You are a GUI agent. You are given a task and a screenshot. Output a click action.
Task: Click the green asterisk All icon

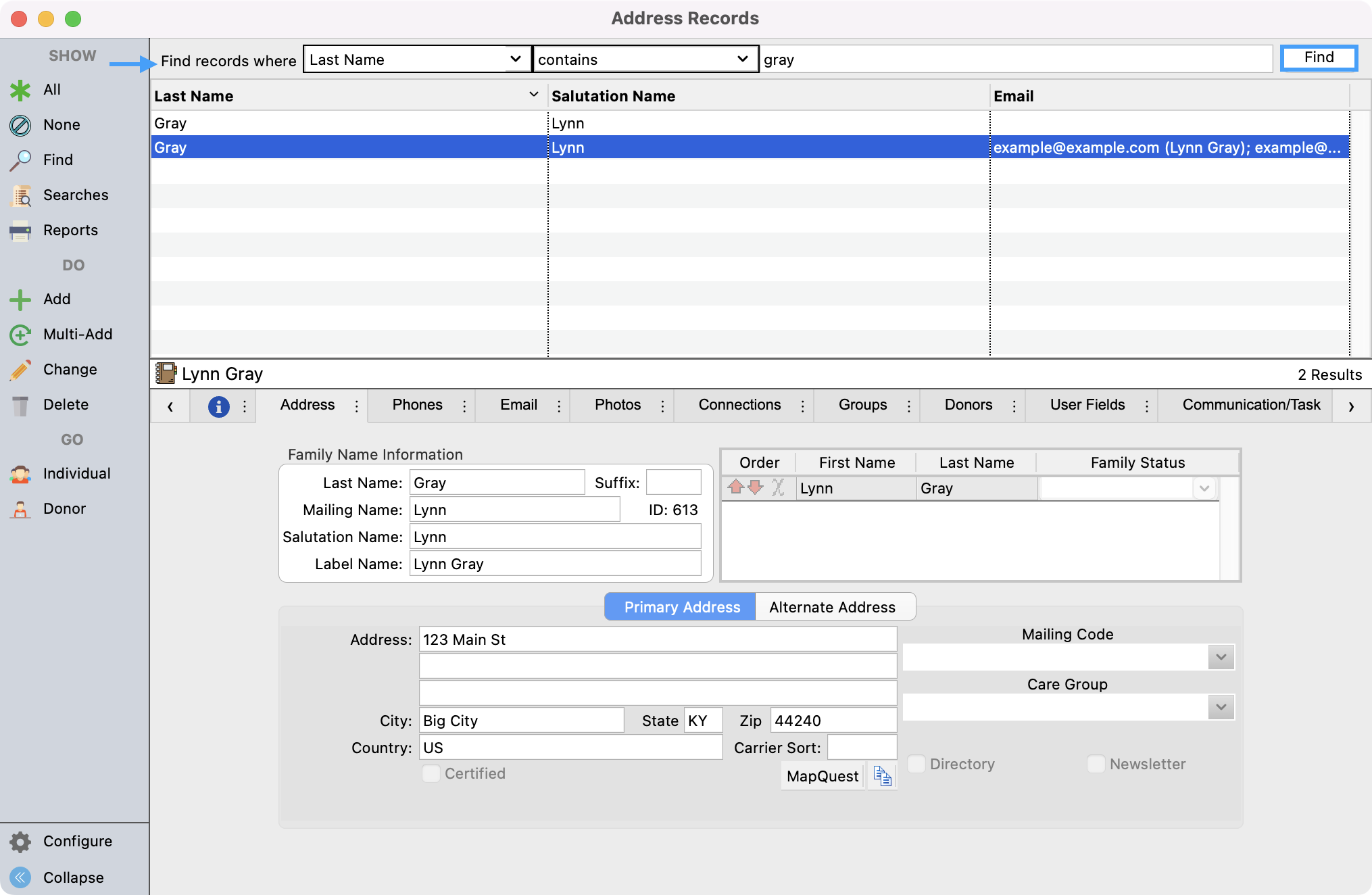point(20,90)
